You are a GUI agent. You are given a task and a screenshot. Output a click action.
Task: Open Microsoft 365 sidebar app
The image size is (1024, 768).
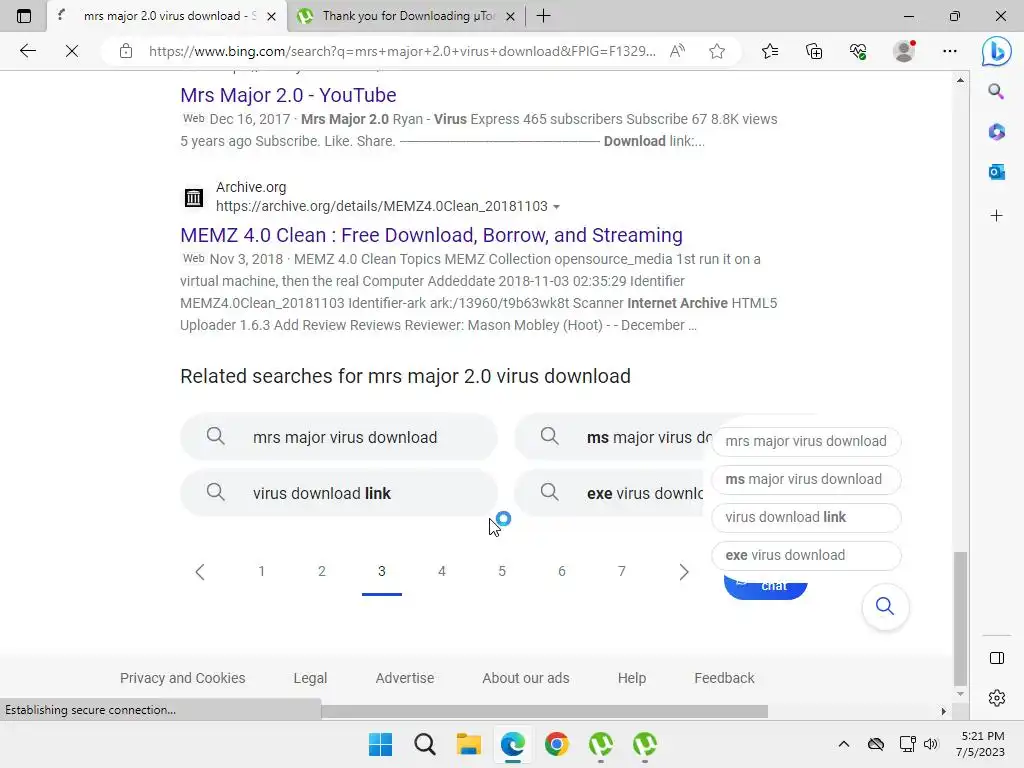coord(996,132)
